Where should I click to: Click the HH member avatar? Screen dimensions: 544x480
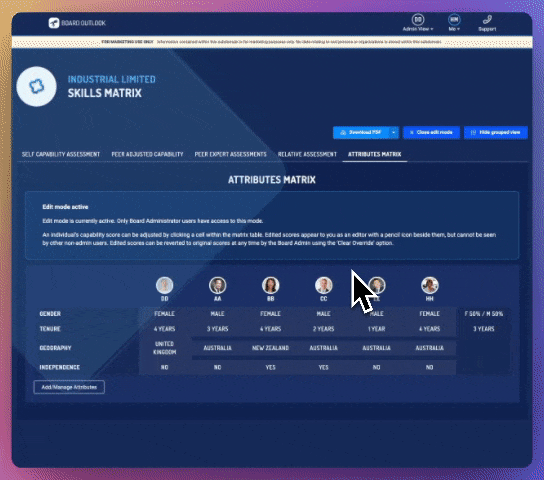tap(430, 285)
